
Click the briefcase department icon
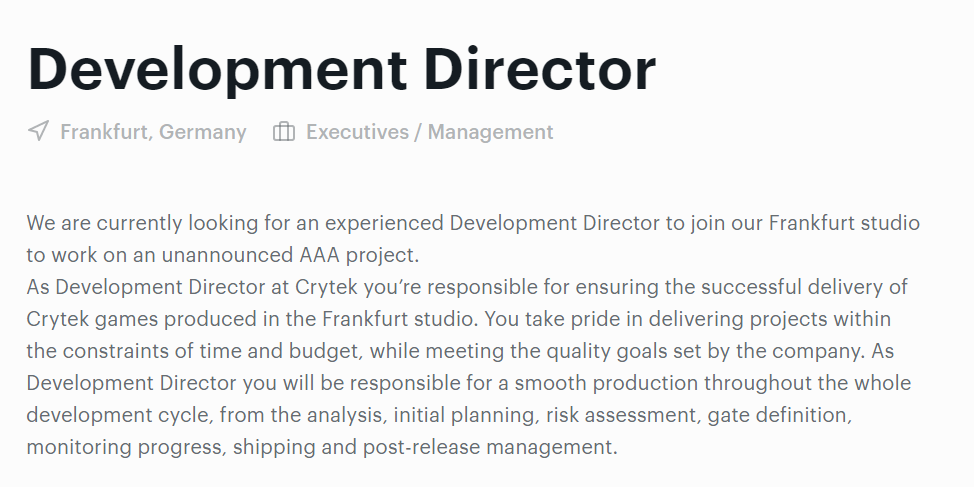284,131
